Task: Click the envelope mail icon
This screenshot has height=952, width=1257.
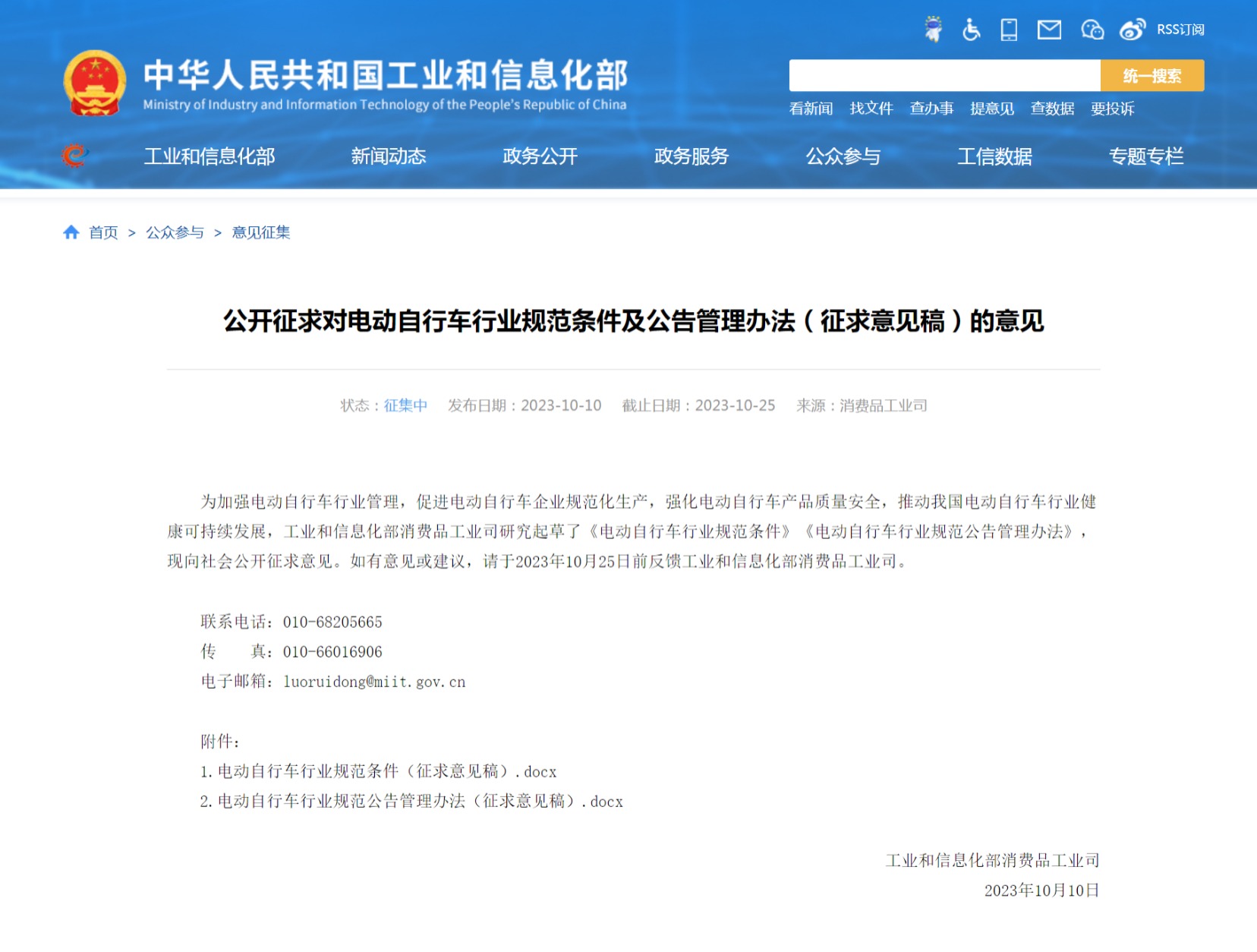Action: click(x=1049, y=30)
